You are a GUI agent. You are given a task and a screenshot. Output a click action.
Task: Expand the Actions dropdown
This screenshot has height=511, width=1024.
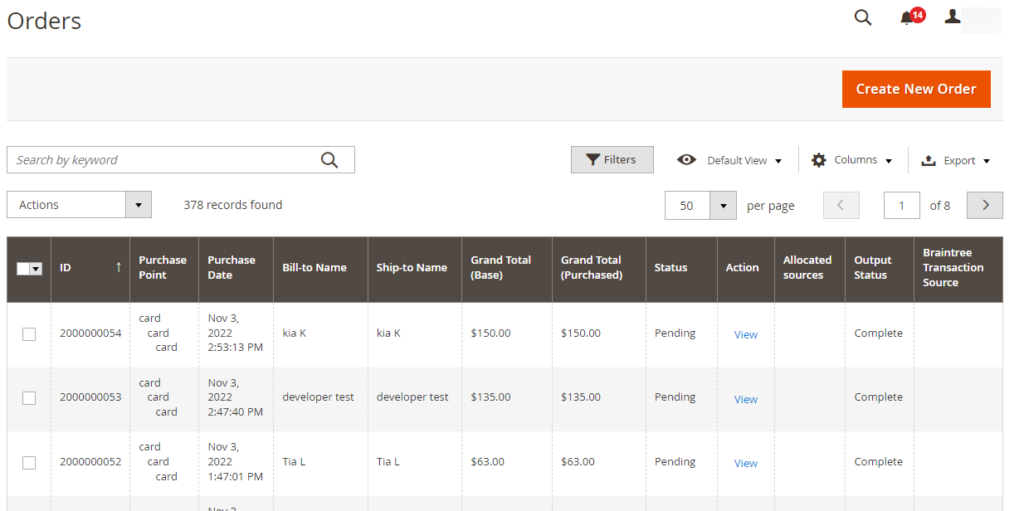(138, 205)
